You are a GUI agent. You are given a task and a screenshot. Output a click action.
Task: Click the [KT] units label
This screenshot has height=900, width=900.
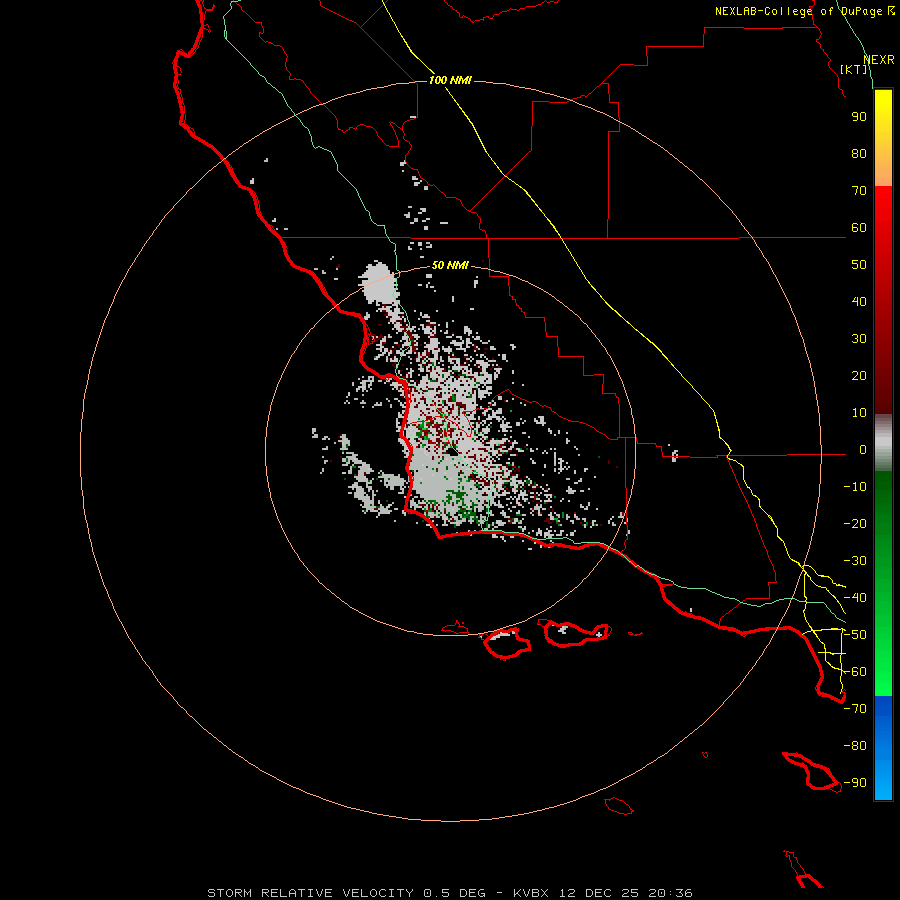pyautogui.click(x=854, y=69)
